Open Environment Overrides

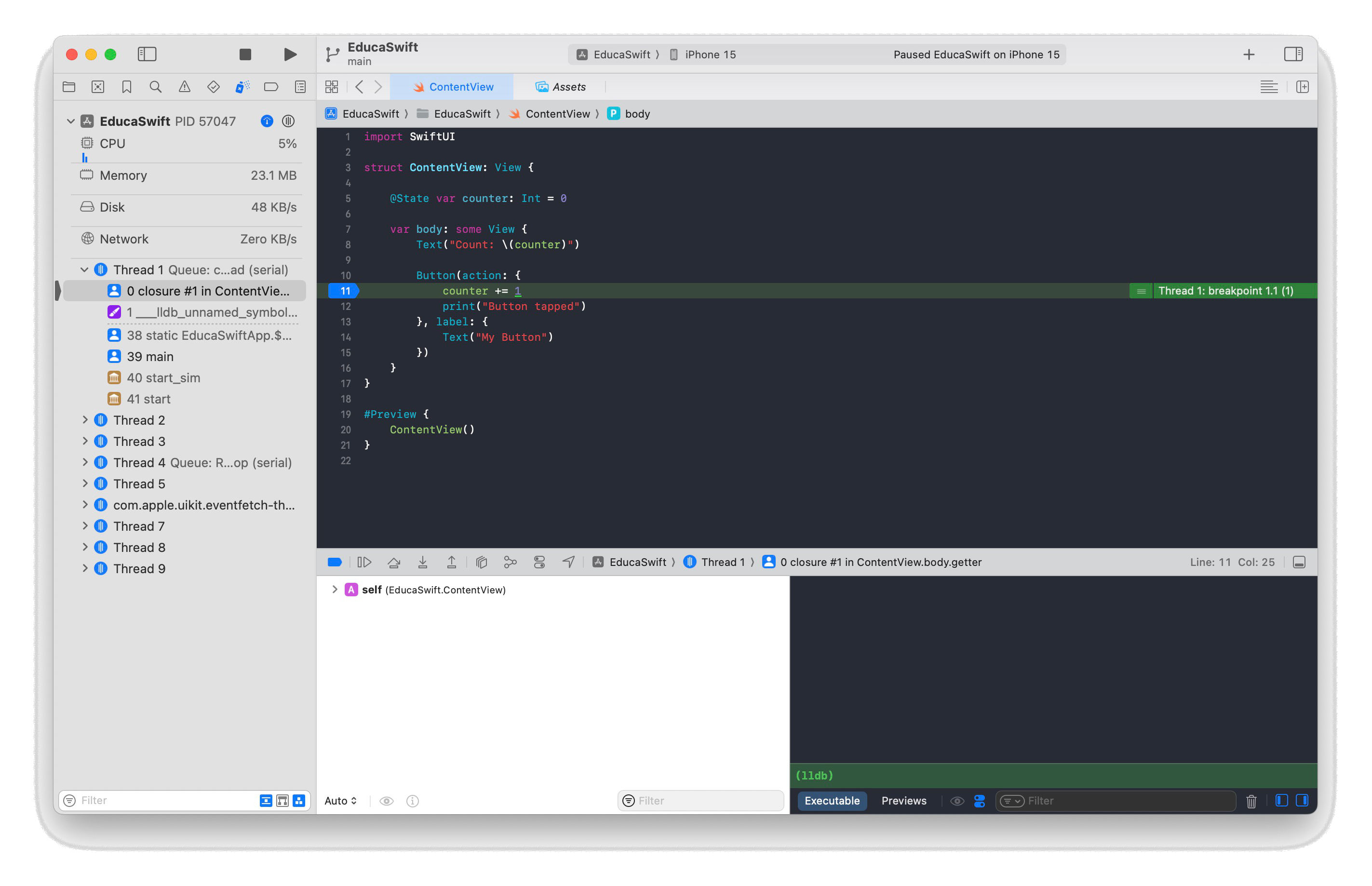tap(539, 562)
